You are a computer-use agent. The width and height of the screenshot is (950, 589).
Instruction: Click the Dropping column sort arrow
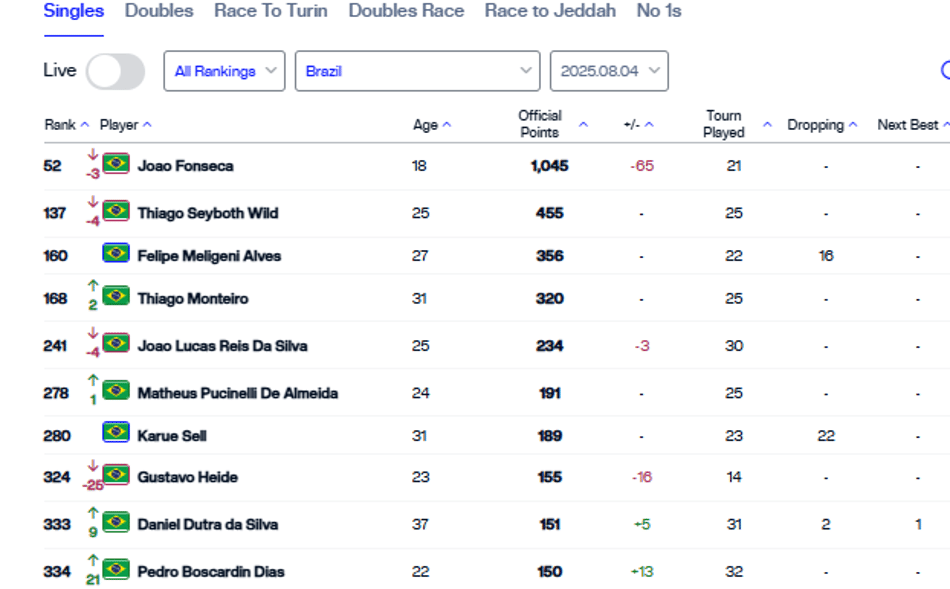point(853,125)
